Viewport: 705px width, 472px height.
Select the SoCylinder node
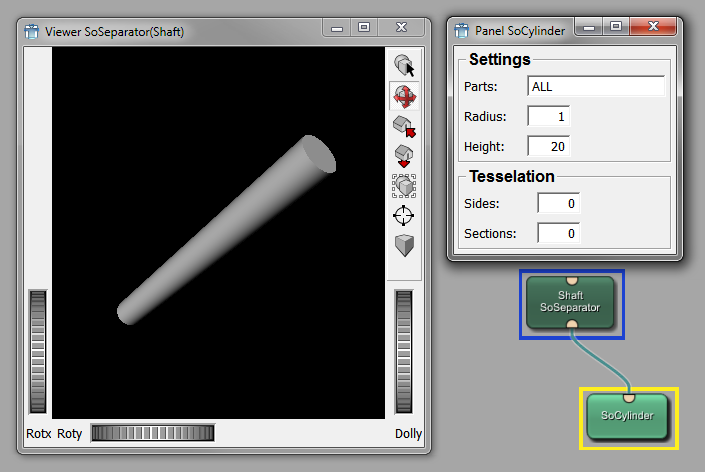coord(627,416)
